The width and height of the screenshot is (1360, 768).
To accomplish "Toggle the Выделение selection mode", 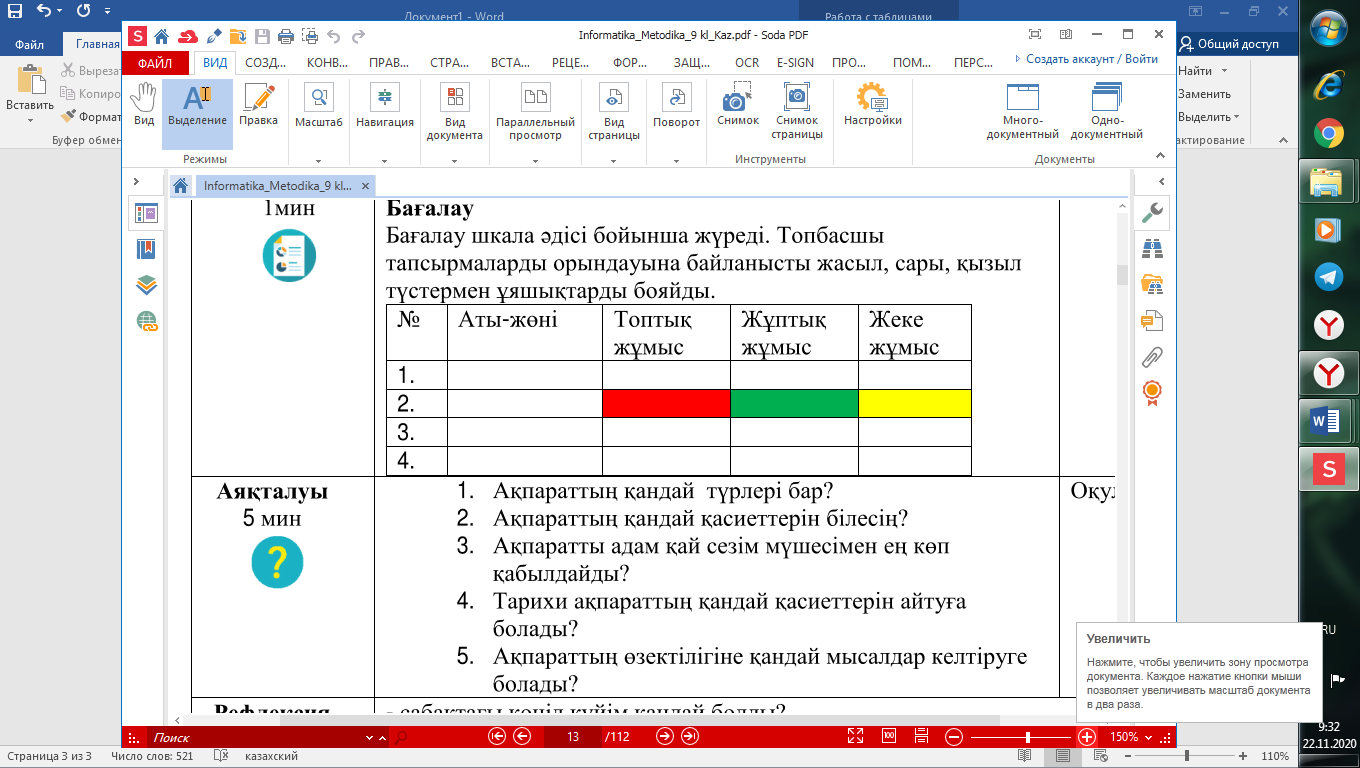I will (197, 105).
